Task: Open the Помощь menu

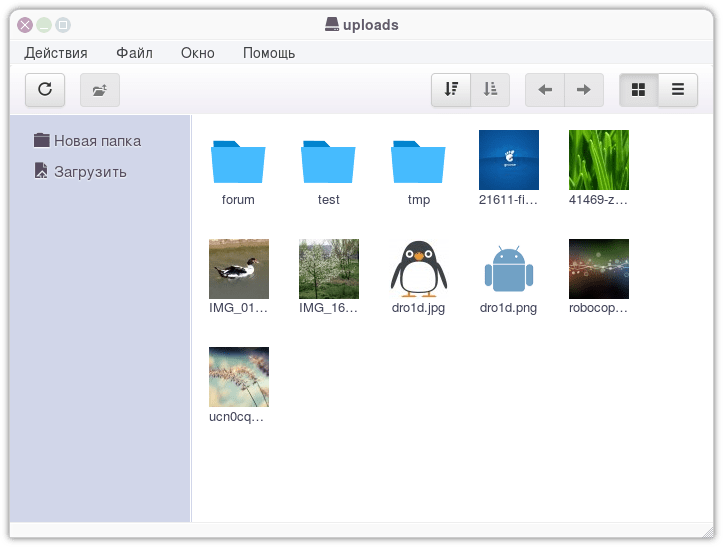Action: click(269, 53)
